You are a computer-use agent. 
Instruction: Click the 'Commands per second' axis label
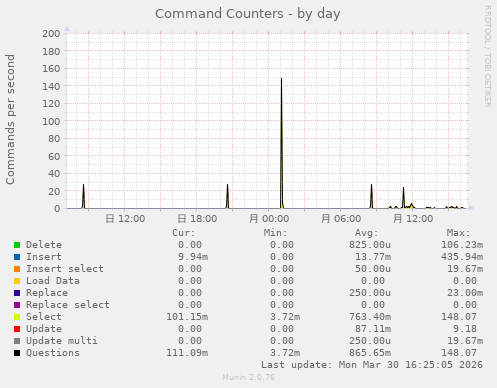coord(10,119)
